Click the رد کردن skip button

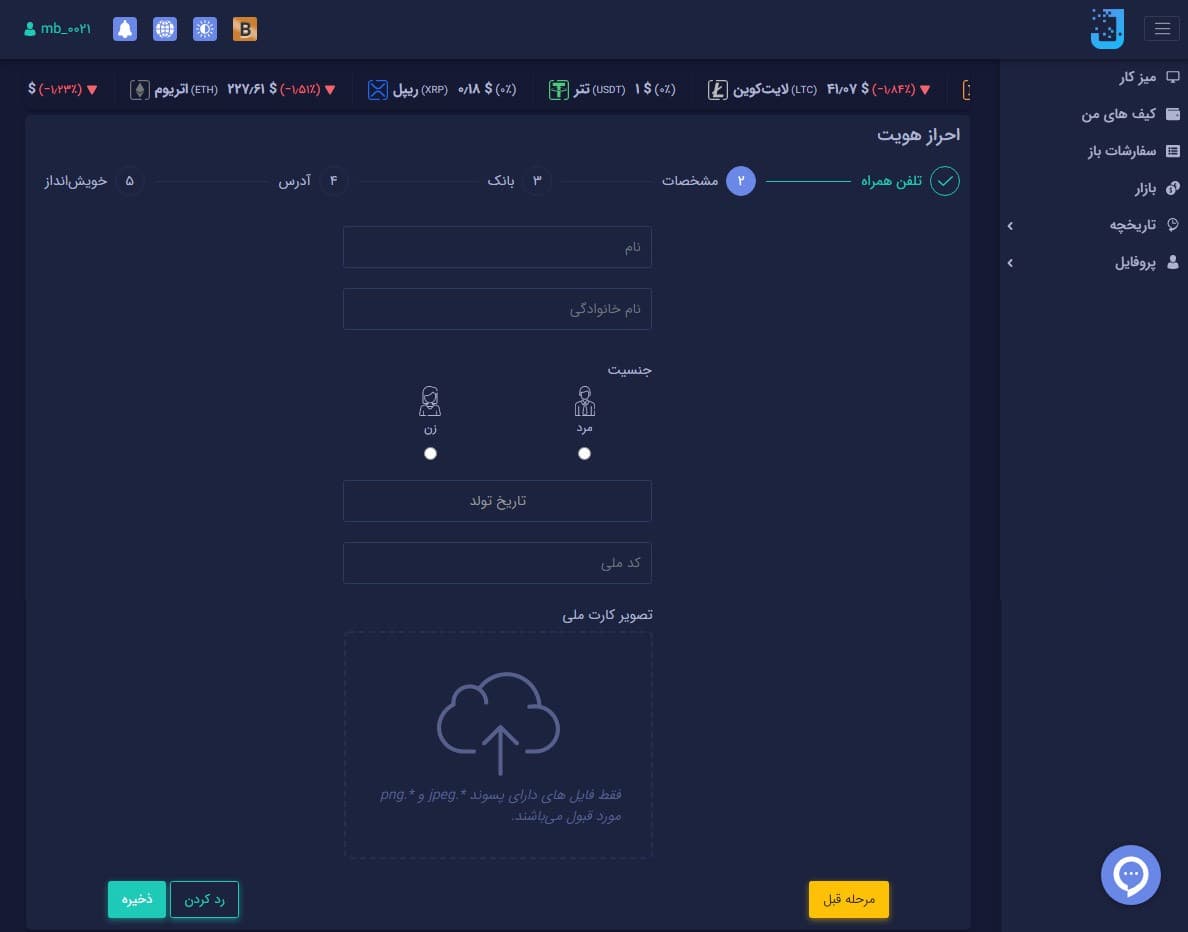click(x=205, y=899)
